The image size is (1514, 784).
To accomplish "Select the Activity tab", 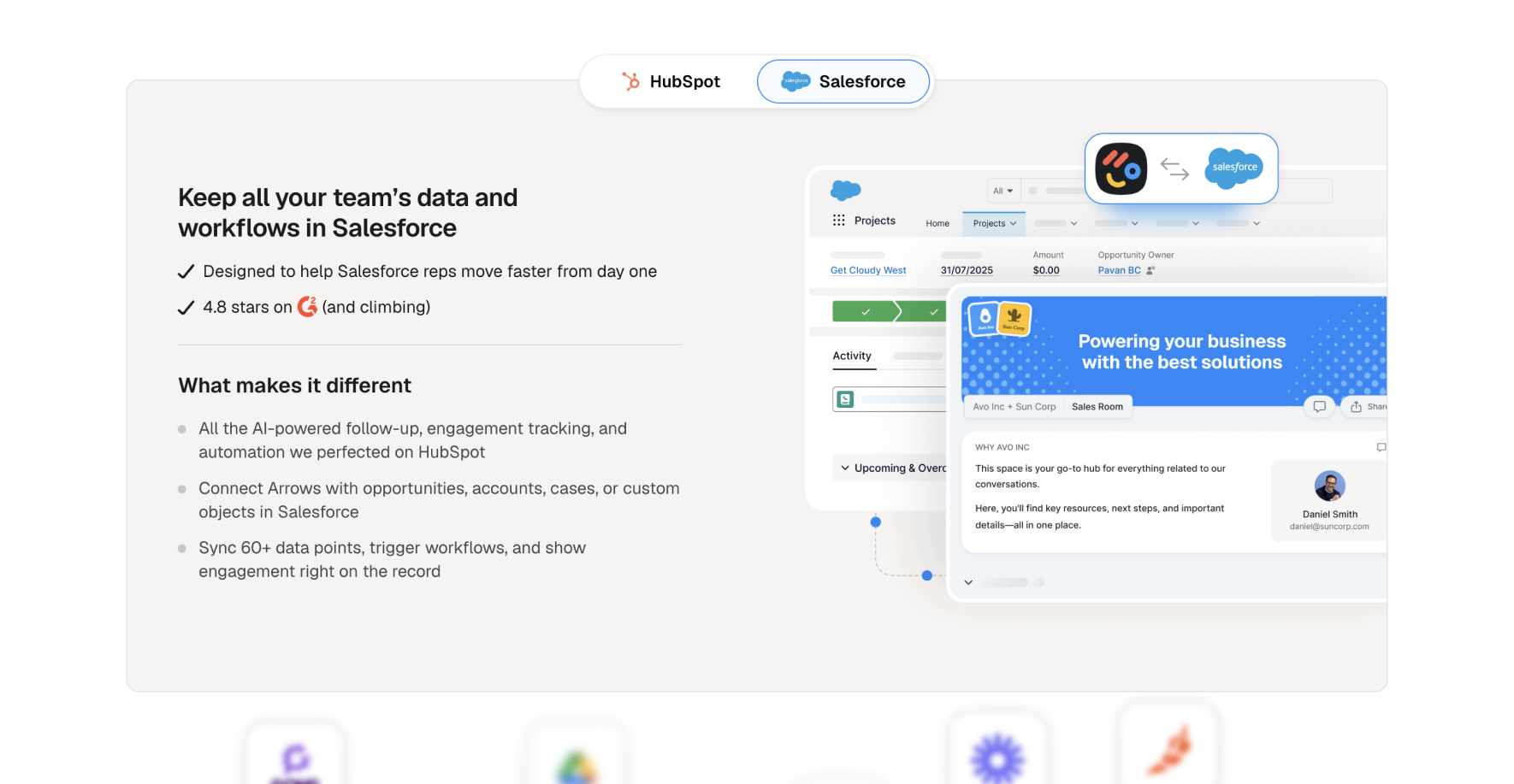I will tap(852, 356).
